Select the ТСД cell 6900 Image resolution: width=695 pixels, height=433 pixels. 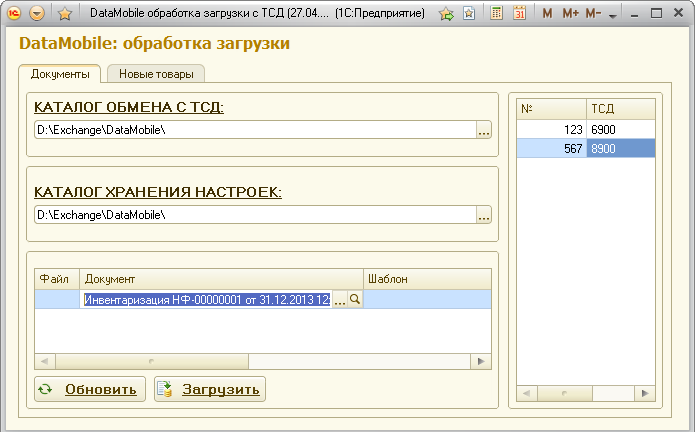[x=621, y=129]
